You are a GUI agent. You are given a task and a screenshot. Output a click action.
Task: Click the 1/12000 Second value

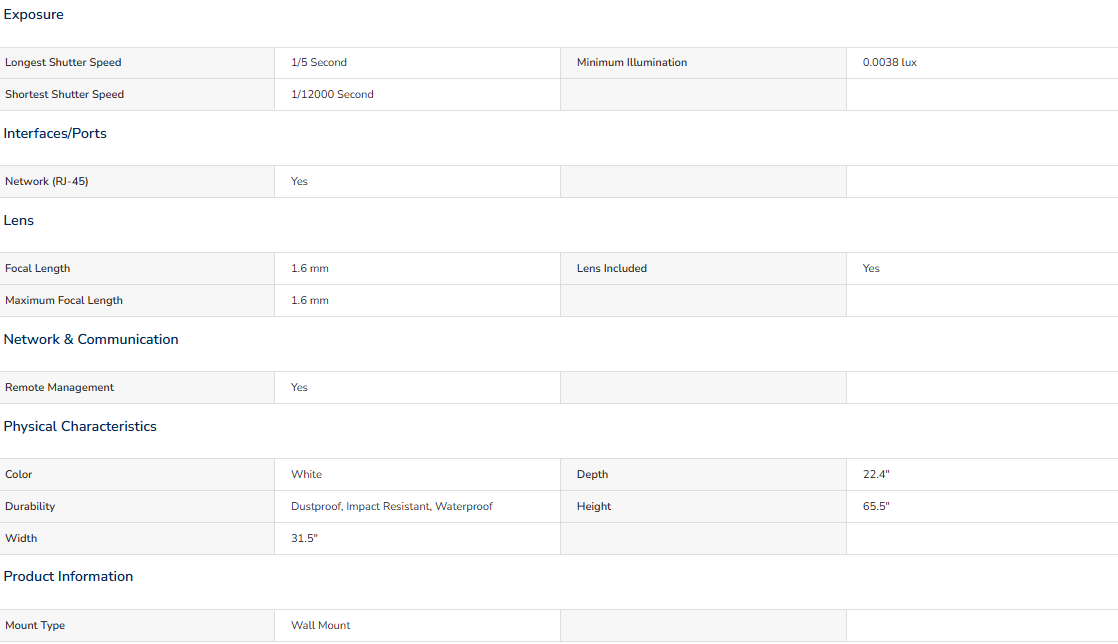click(332, 94)
